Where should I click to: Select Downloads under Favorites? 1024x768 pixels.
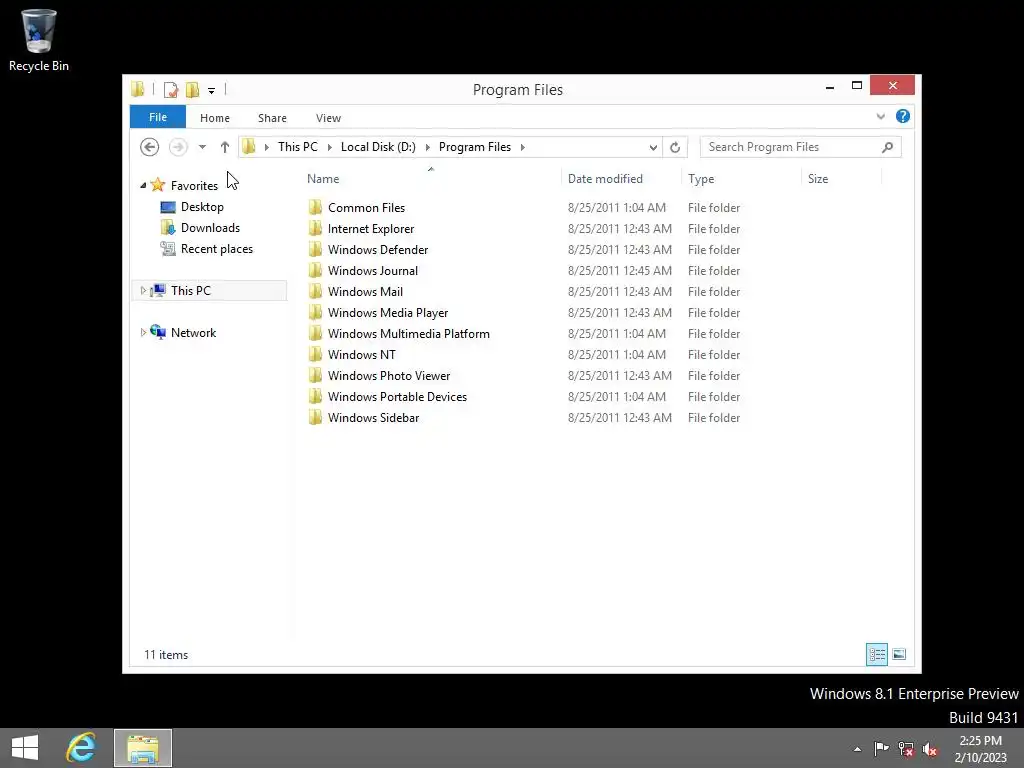(x=210, y=228)
